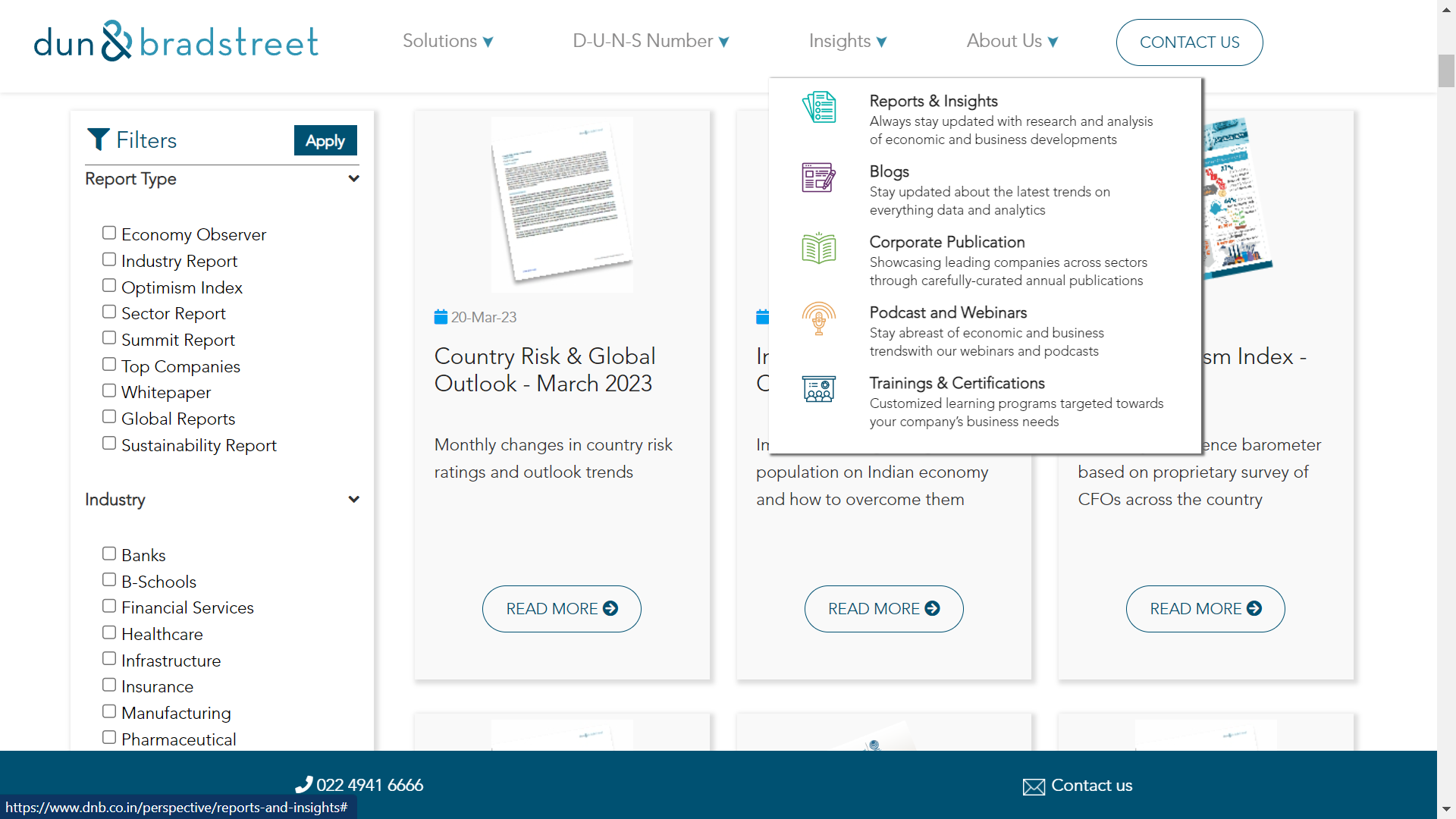Select the Pharmaceutical checkbox

[x=109, y=737]
